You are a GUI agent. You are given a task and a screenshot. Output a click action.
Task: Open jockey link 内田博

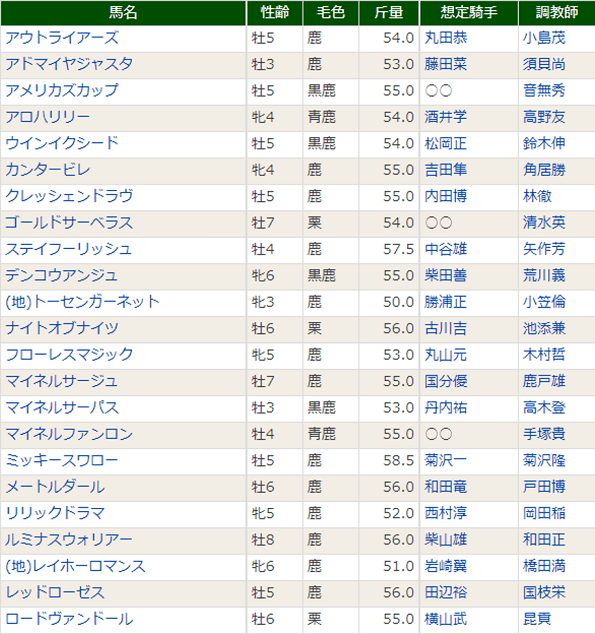pos(446,197)
